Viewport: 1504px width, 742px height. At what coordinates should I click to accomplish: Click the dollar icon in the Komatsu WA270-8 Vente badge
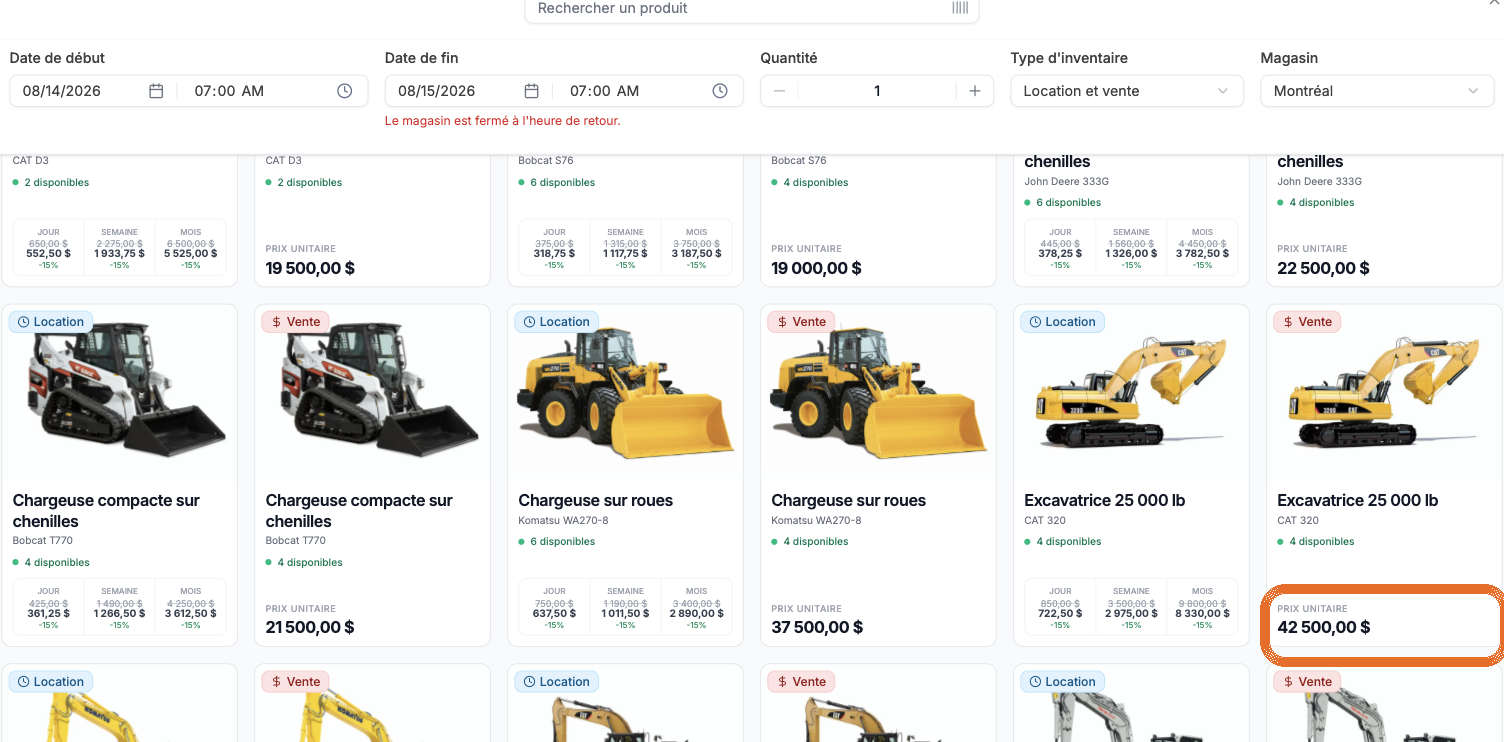[x=783, y=322]
